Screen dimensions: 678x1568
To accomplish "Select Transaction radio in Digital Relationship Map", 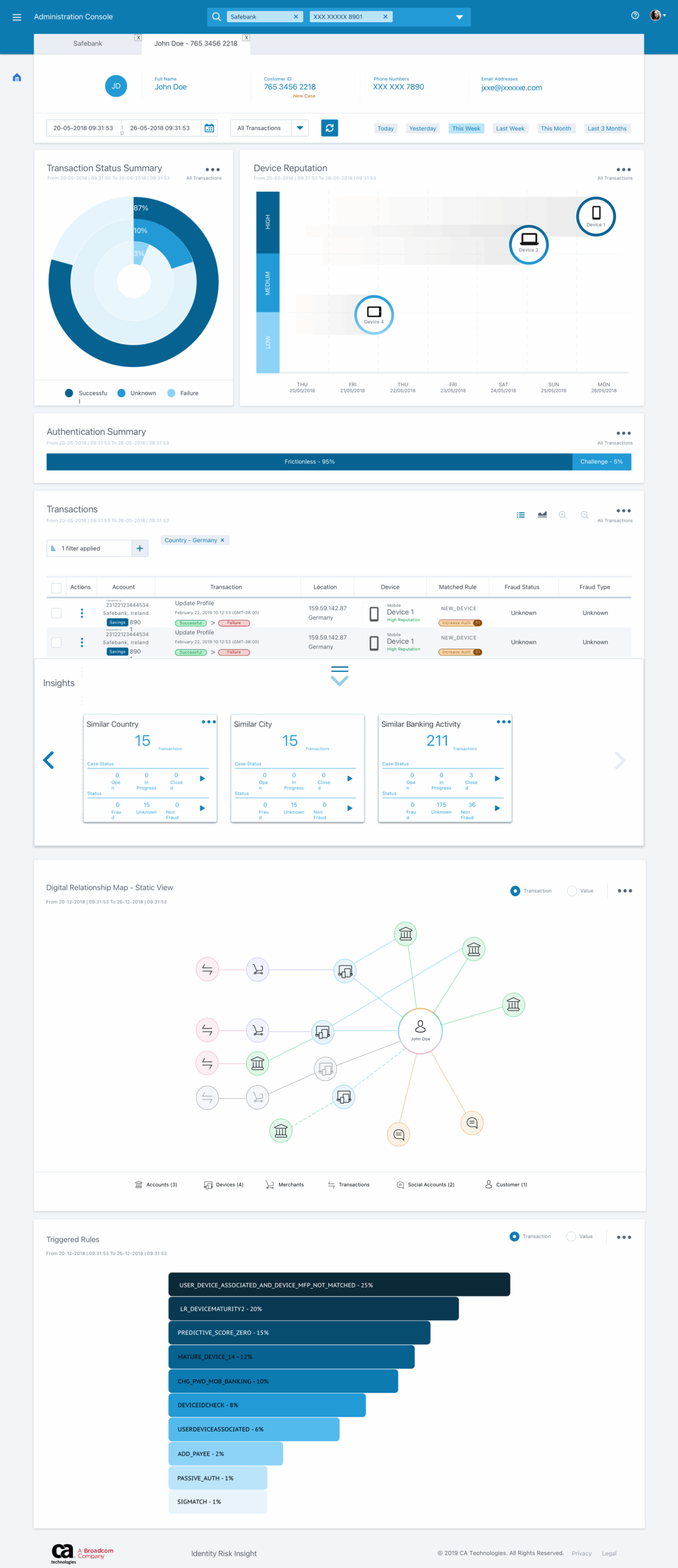I will coord(515,891).
